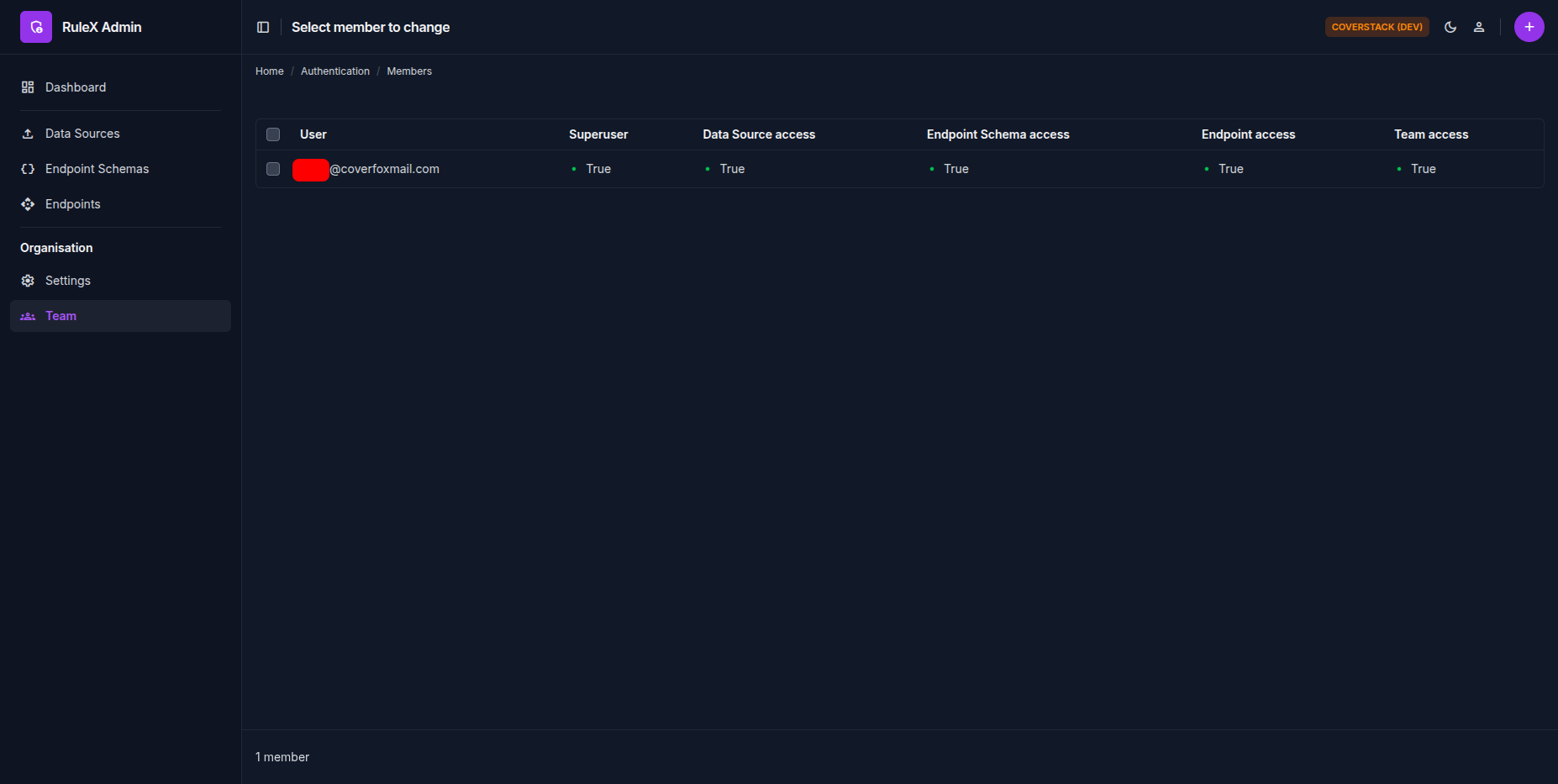Open the user account profile icon
The height and width of the screenshot is (784, 1558).
point(1479,27)
